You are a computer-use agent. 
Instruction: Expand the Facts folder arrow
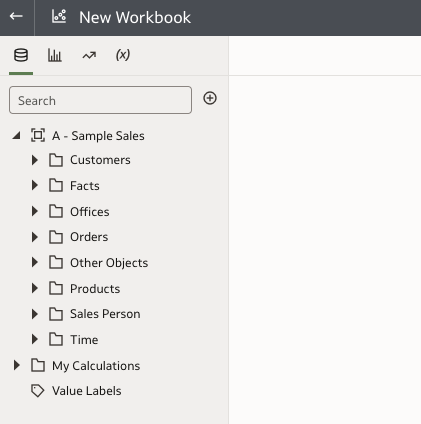(x=35, y=185)
